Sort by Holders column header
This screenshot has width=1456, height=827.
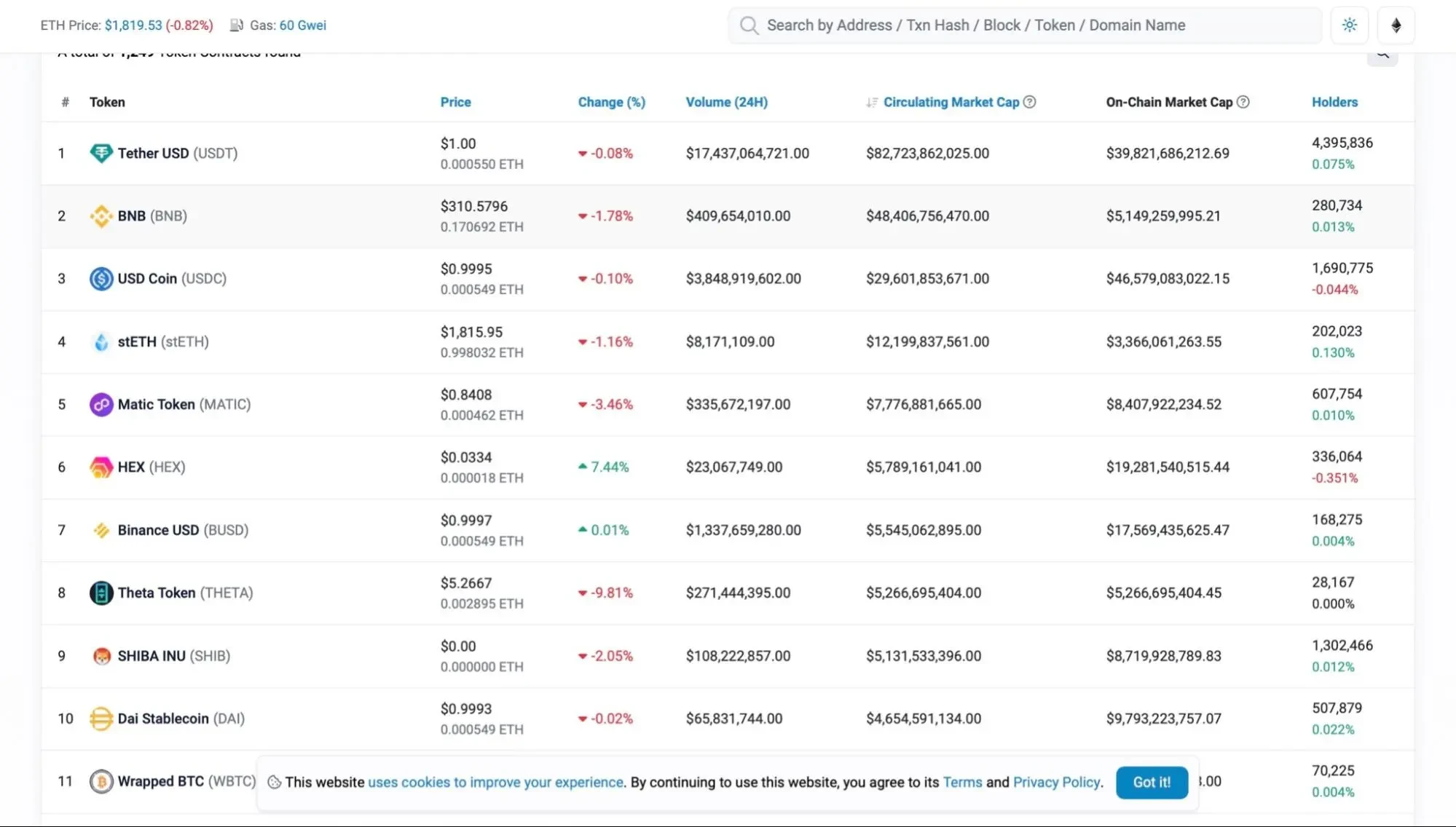point(1334,102)
